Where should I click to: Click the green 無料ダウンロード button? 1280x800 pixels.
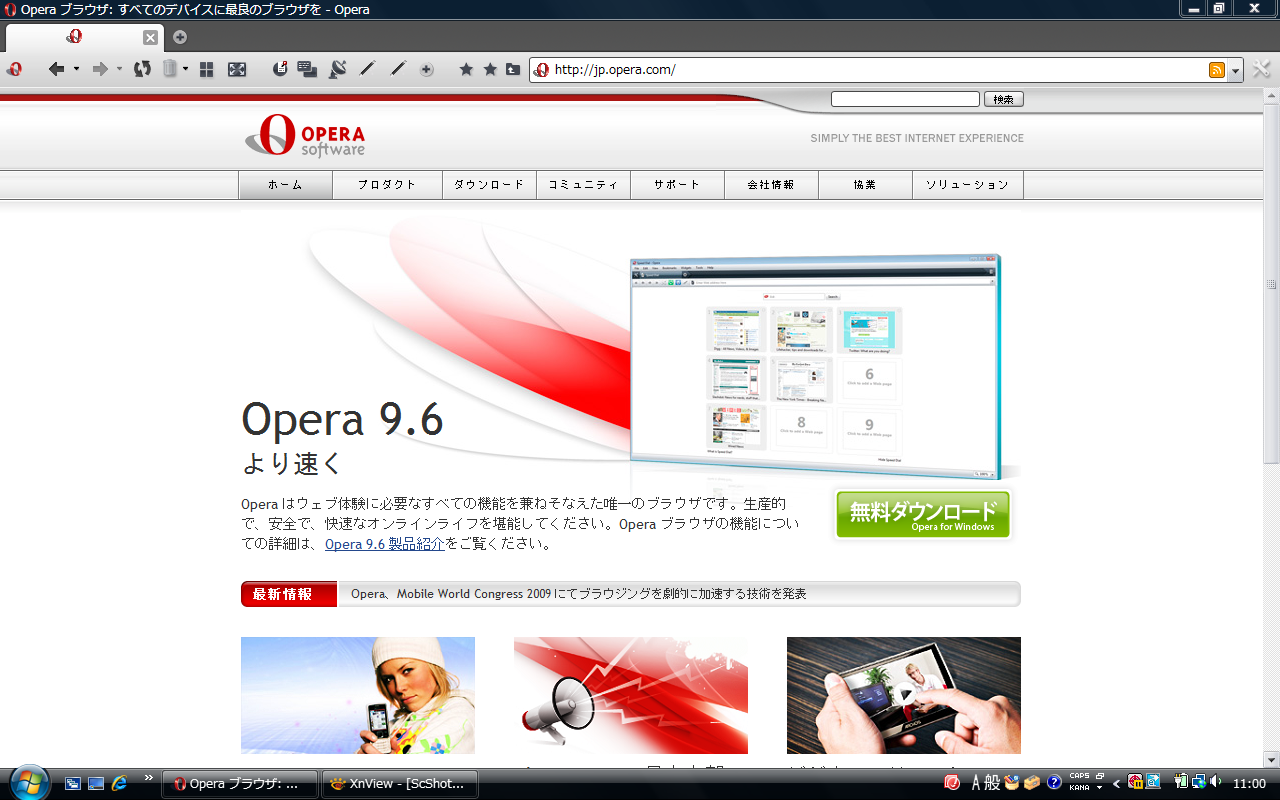pos(923,514)
